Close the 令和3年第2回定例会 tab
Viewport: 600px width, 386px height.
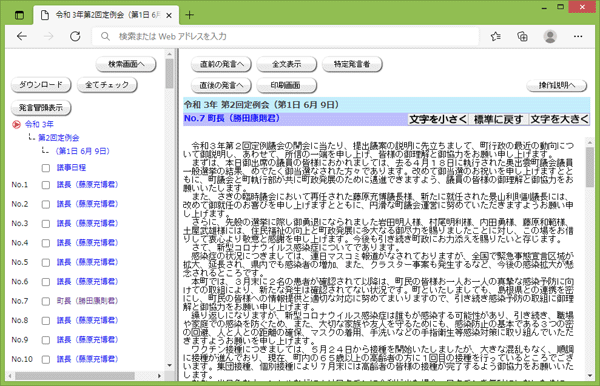(169, 15)
